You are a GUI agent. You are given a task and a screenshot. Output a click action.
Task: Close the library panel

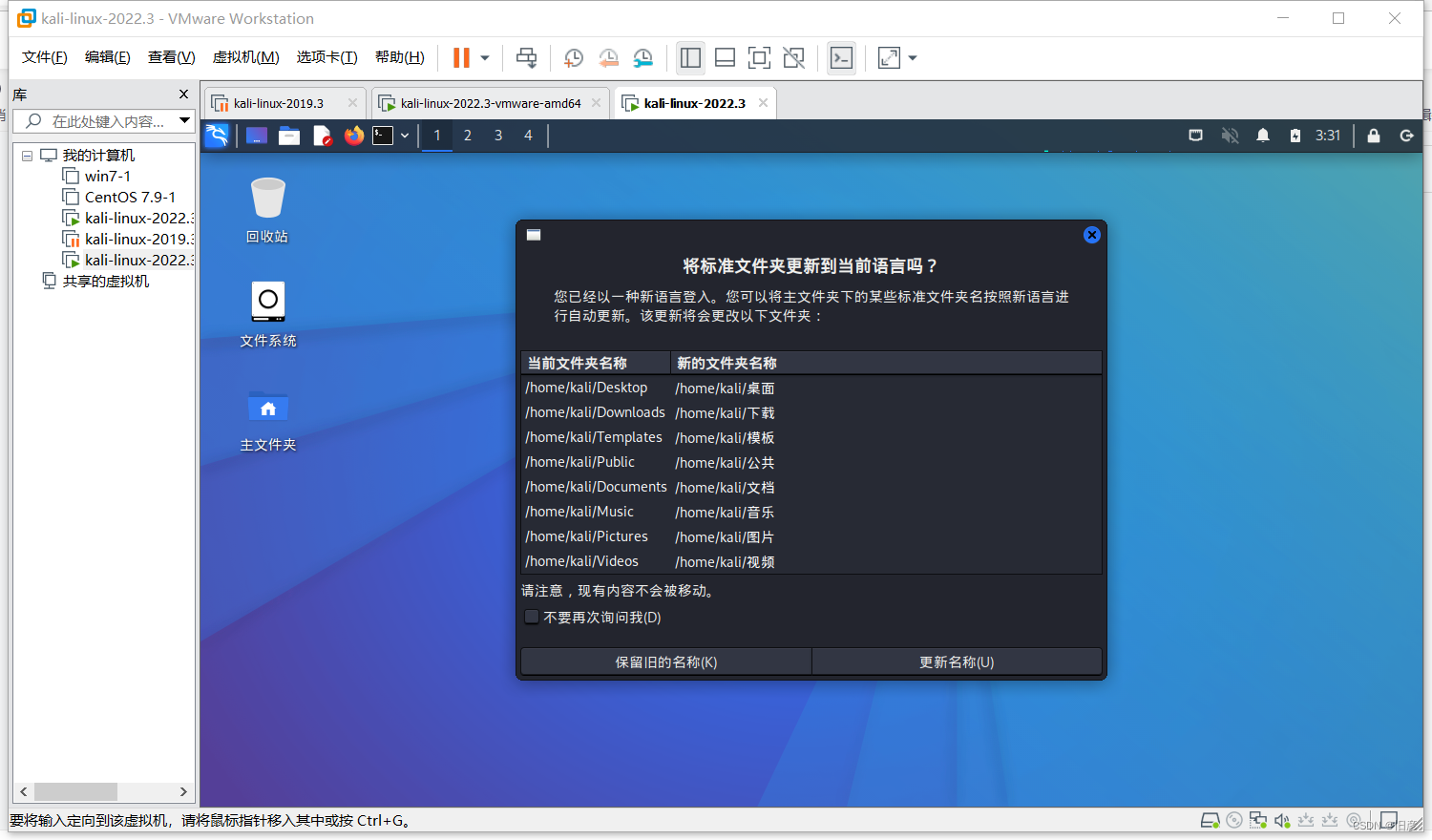tap(183, 94)
